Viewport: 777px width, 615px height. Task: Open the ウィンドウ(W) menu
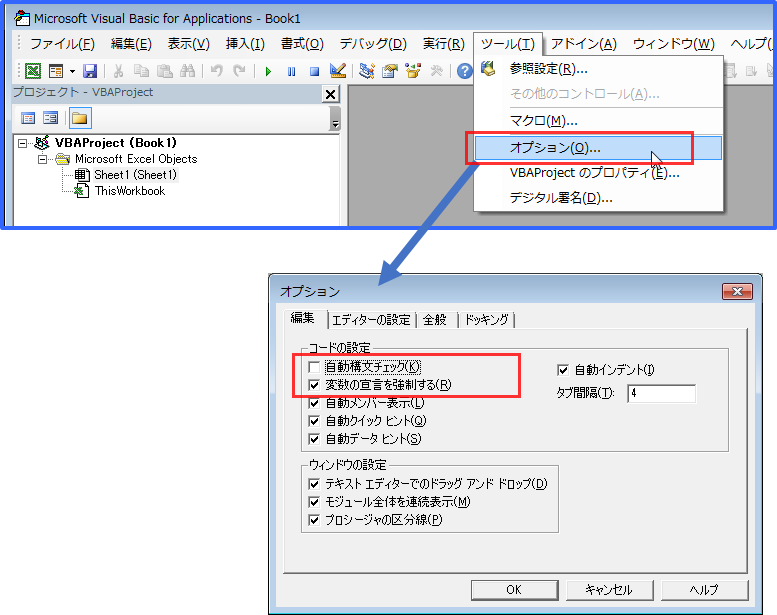(674, 44)
